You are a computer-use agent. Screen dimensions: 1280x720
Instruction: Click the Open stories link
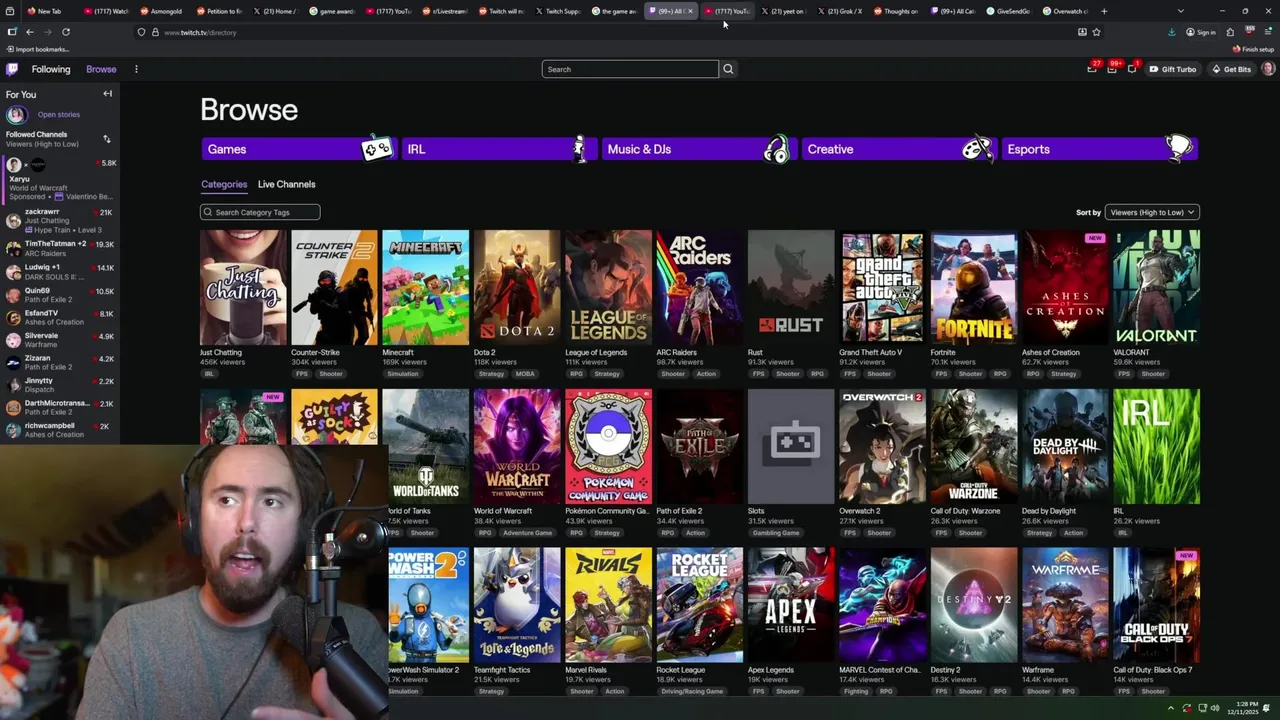[x=59, y=115]
